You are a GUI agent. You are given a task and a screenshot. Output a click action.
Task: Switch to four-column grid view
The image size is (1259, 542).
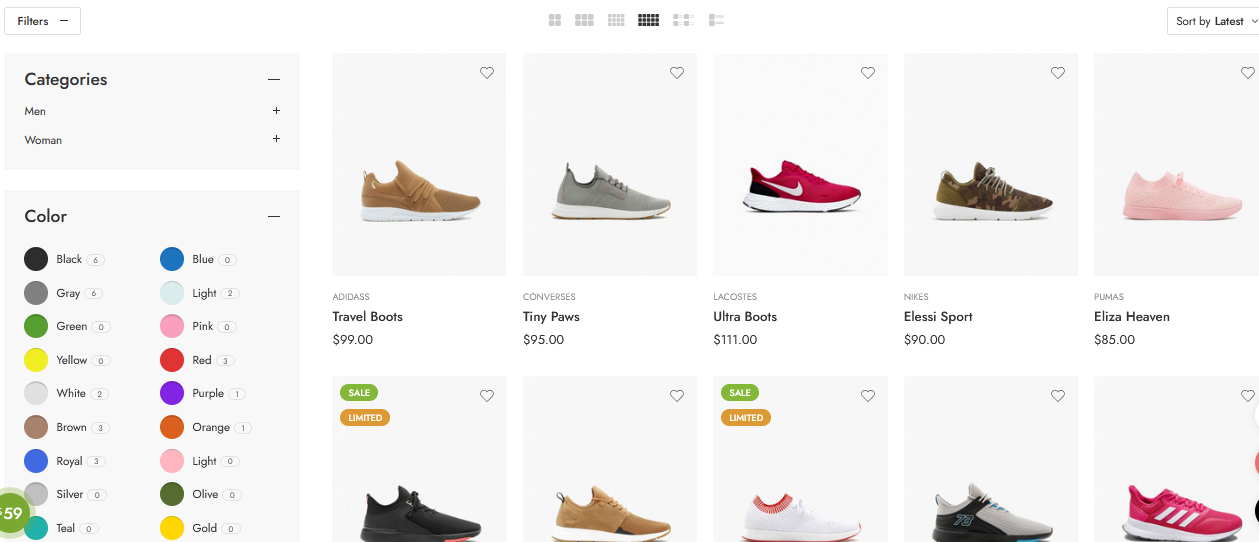pos(616,20)
